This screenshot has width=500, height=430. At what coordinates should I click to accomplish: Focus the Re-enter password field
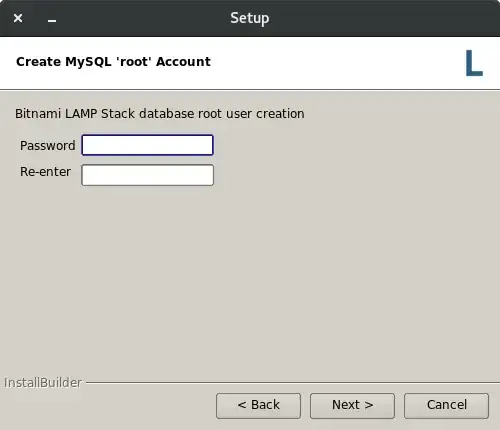tap(147, 175)
